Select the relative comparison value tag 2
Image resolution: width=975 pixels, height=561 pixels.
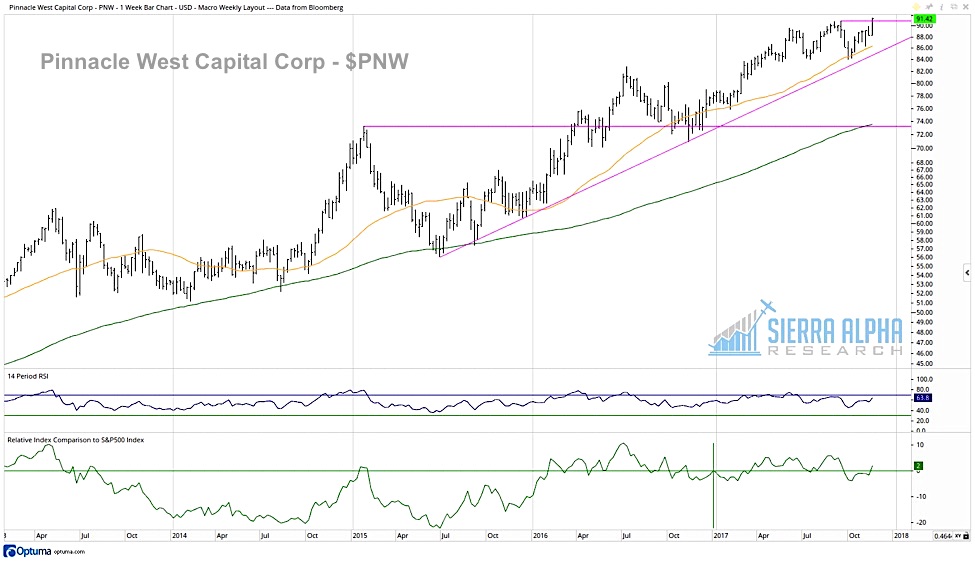[x=918, y=466]
